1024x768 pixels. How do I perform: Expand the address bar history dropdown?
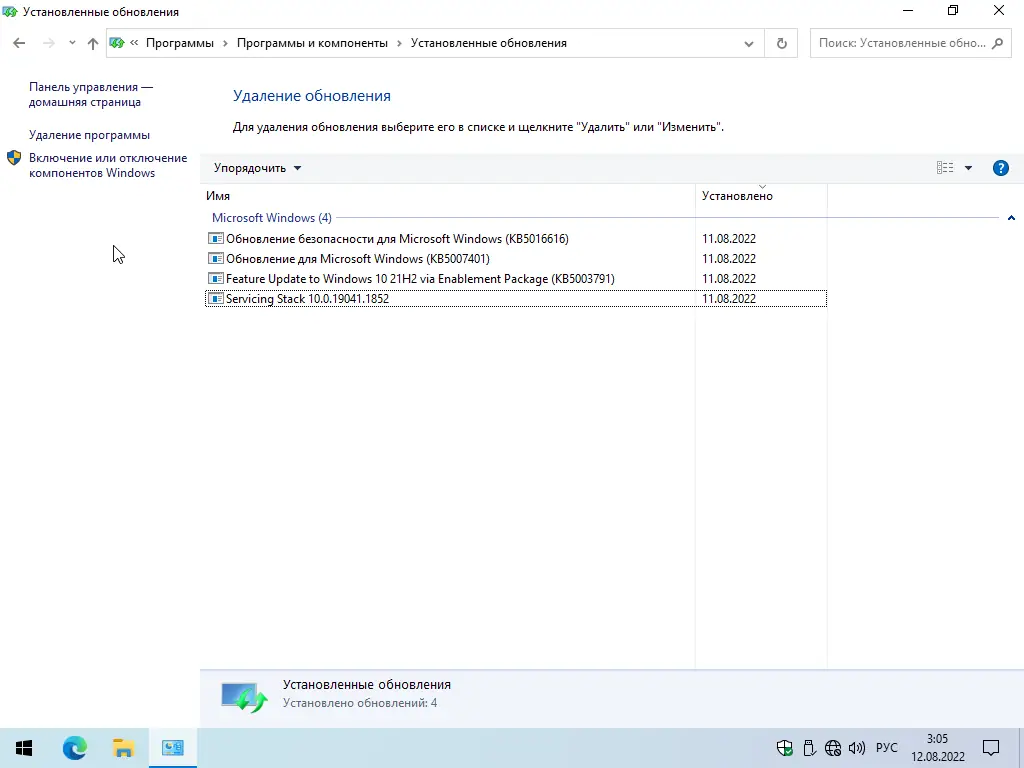click(x=748, y=44)
